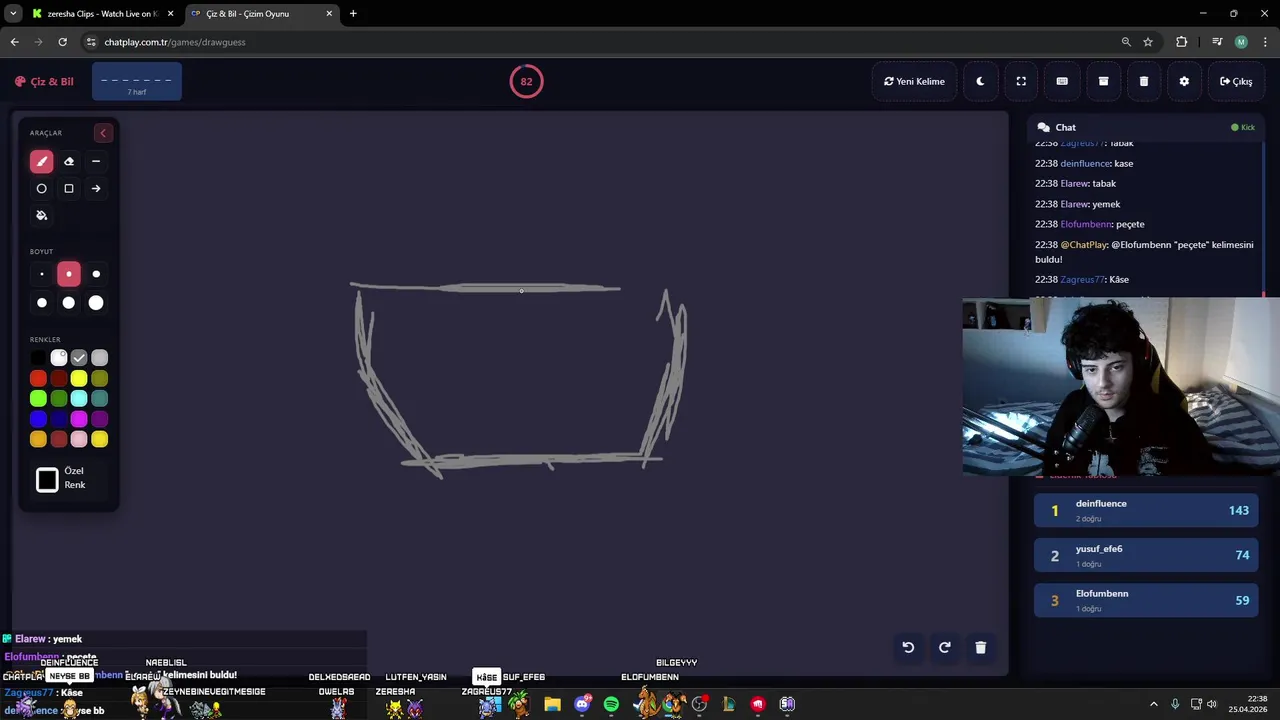This screenshot has width=1280, height=720.
Task: Select the arrow drawing tool
Action: click(x=96, y=188)
